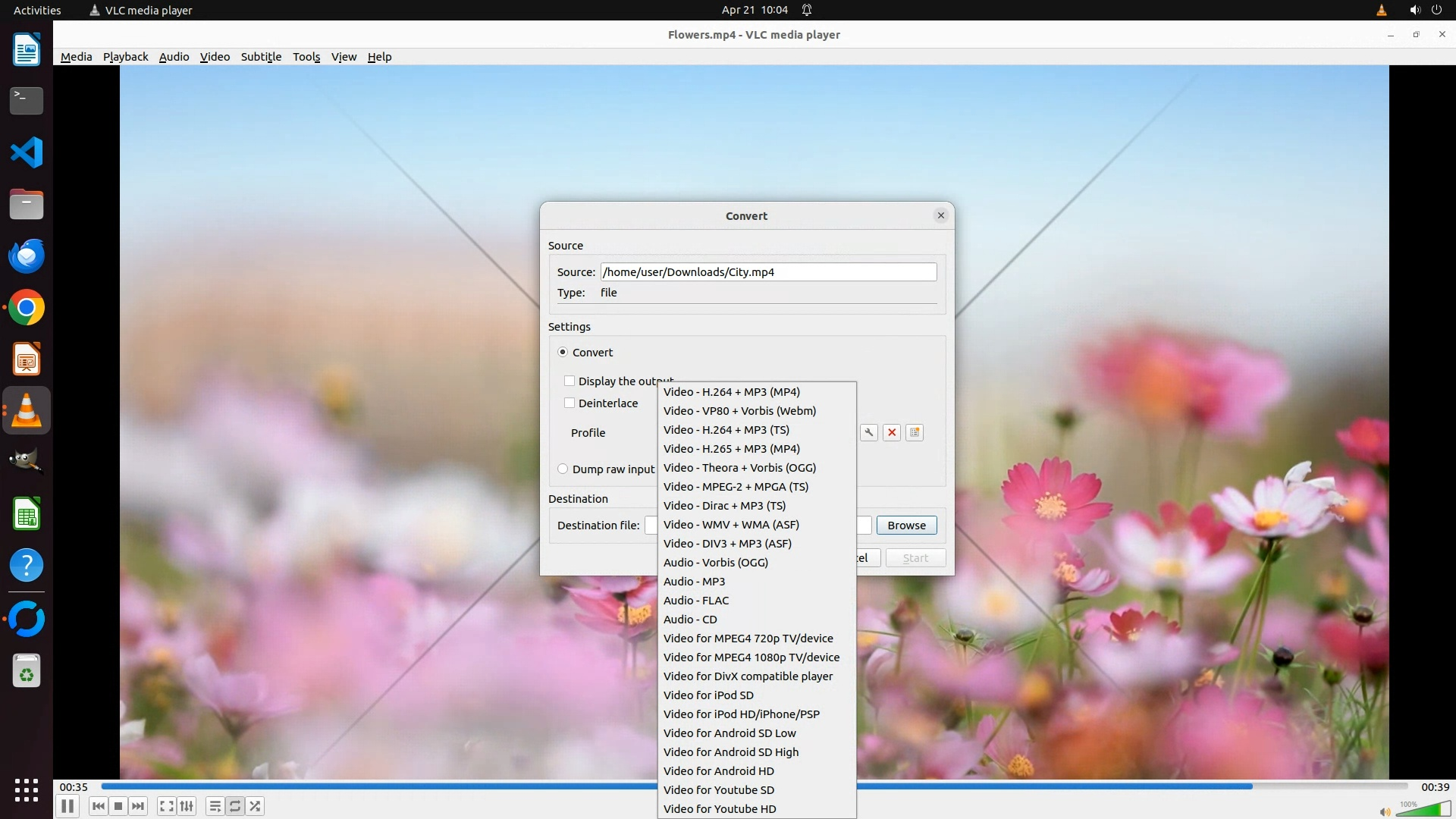Image resolution: width=1456 pixels, height=819 pixels.
Task: Pause playback with the pause button
Action: (x=67, y=806)
